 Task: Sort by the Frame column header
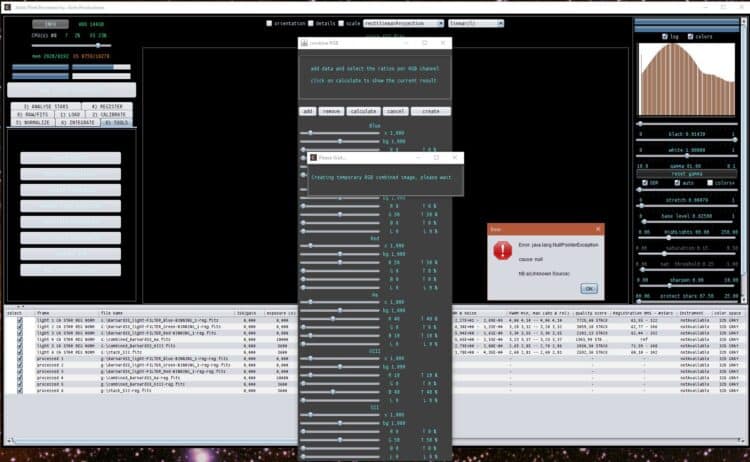(x=67, y=313)
